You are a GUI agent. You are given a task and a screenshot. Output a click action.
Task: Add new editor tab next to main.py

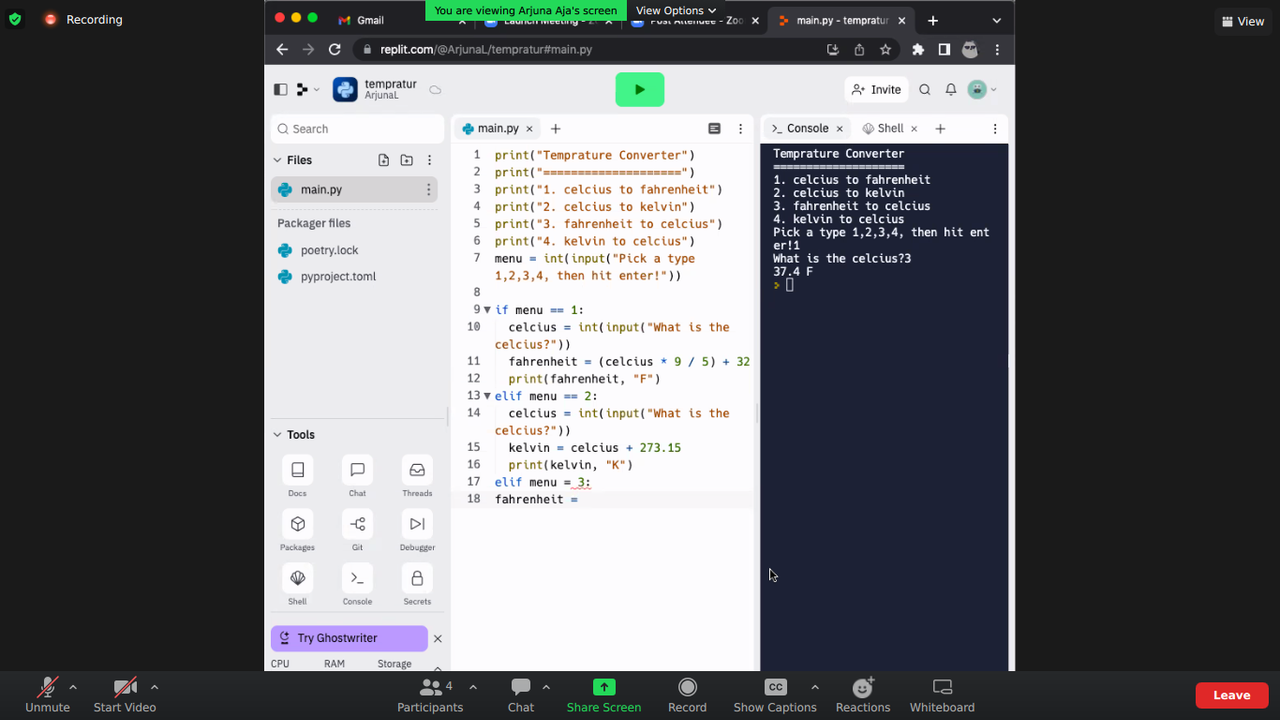[x=556, y=129]
